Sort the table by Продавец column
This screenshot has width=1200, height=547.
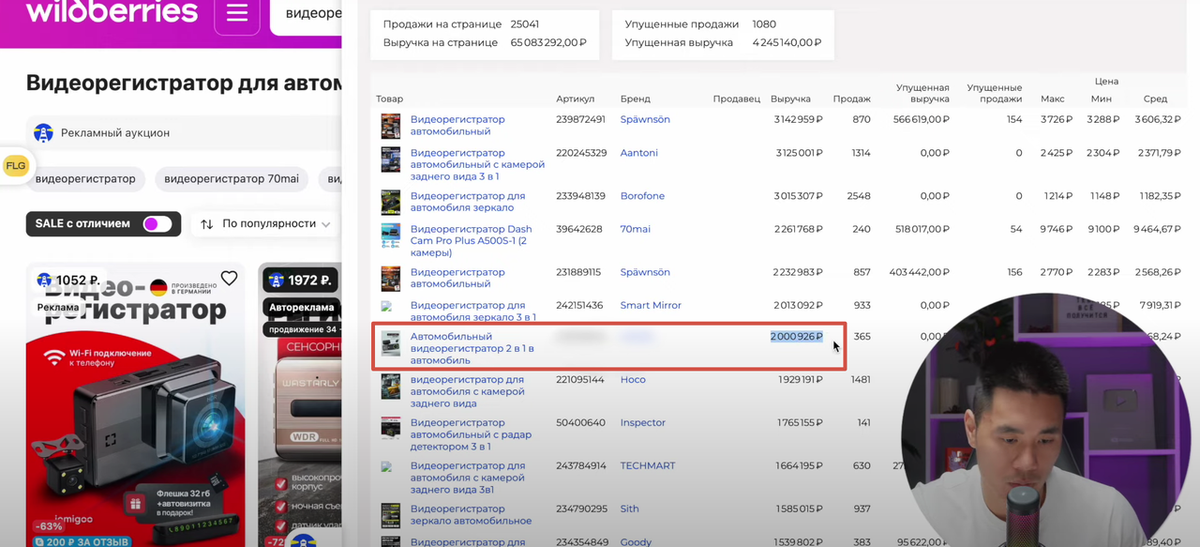coord(737,99)
